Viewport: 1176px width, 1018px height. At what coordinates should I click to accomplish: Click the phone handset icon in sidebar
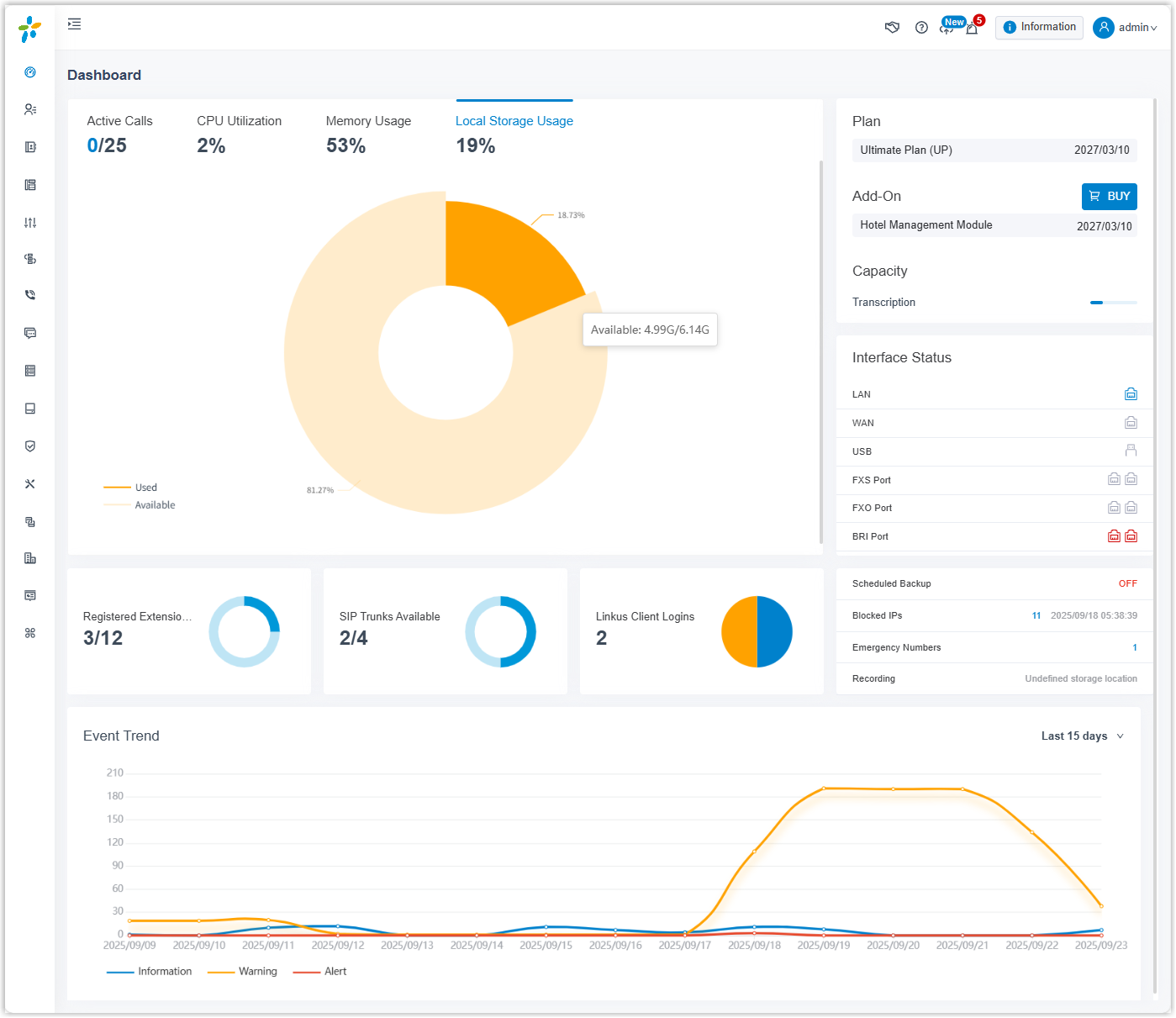pyautogui.click(x=30, y=295)
